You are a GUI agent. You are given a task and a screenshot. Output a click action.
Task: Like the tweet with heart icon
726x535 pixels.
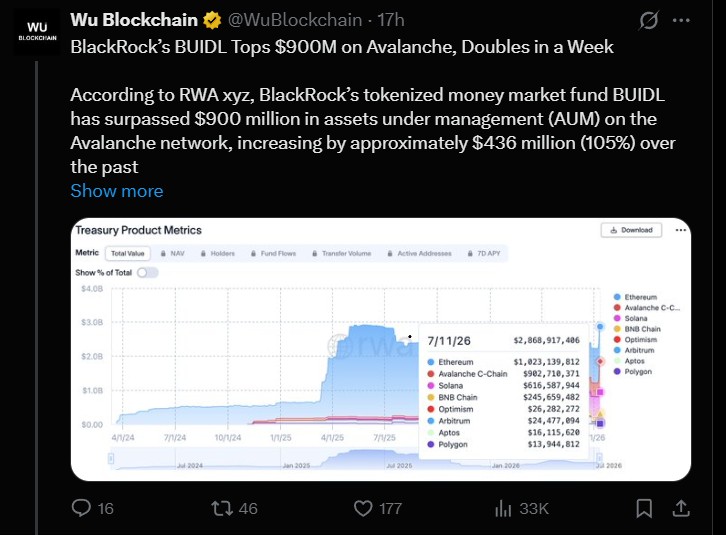[363, 508]
